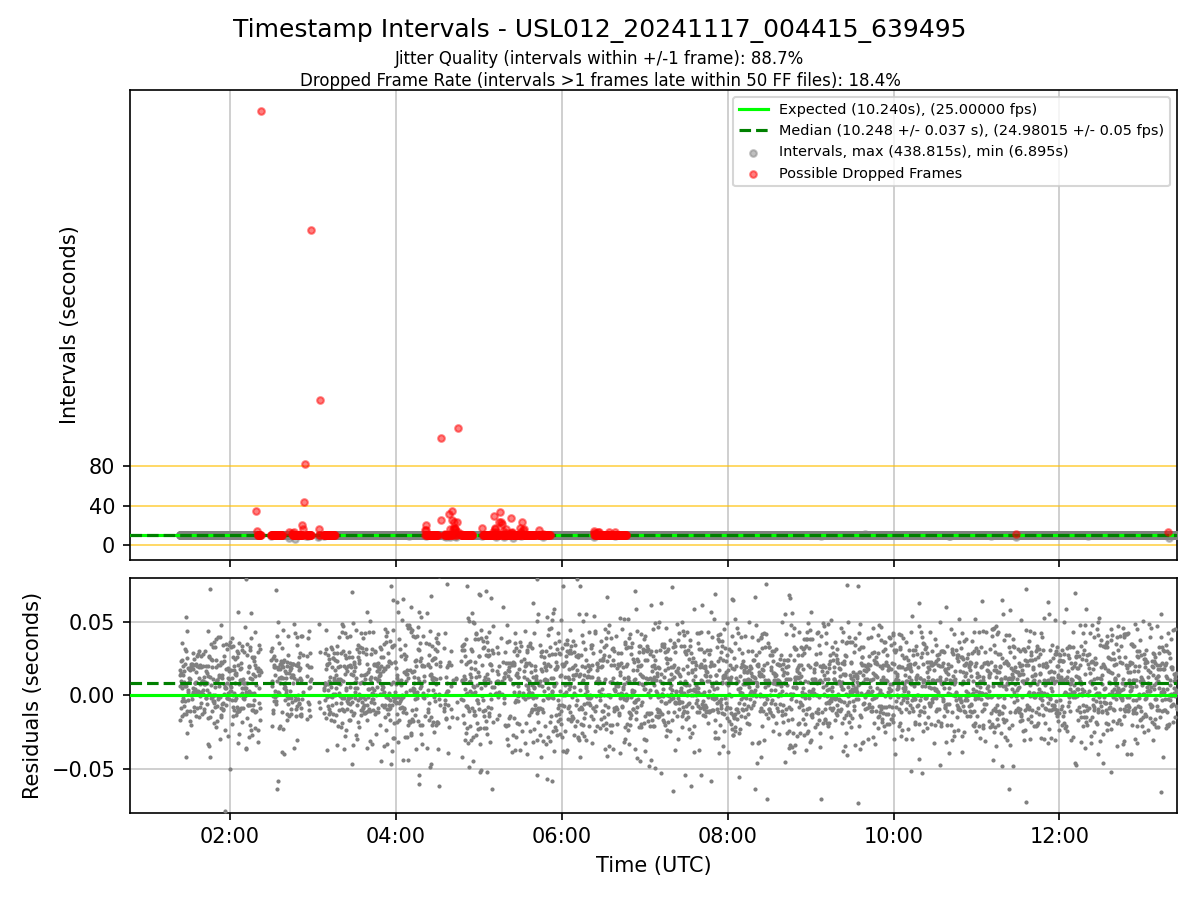1200x900 pixels.
Task: Click the 08:00 time tick label
Action: pos(728,833)
